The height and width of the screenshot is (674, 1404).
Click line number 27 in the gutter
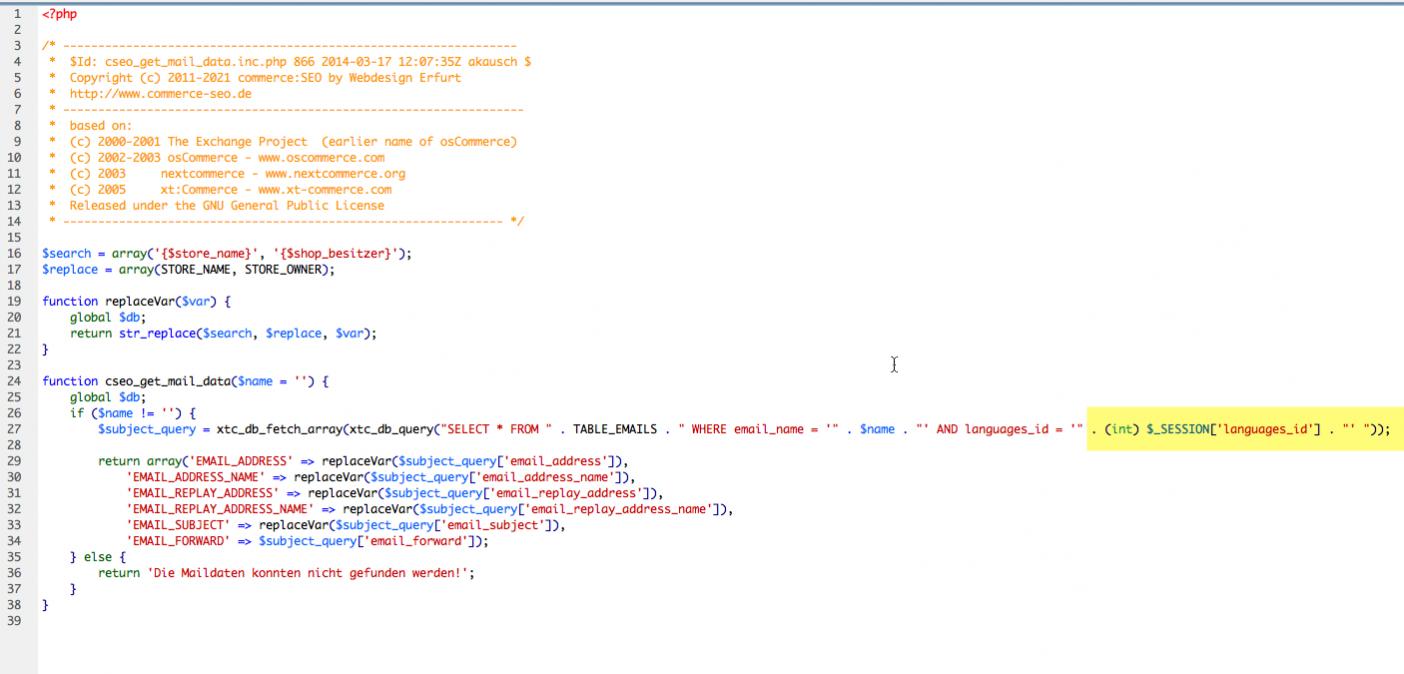pos(17,429)
